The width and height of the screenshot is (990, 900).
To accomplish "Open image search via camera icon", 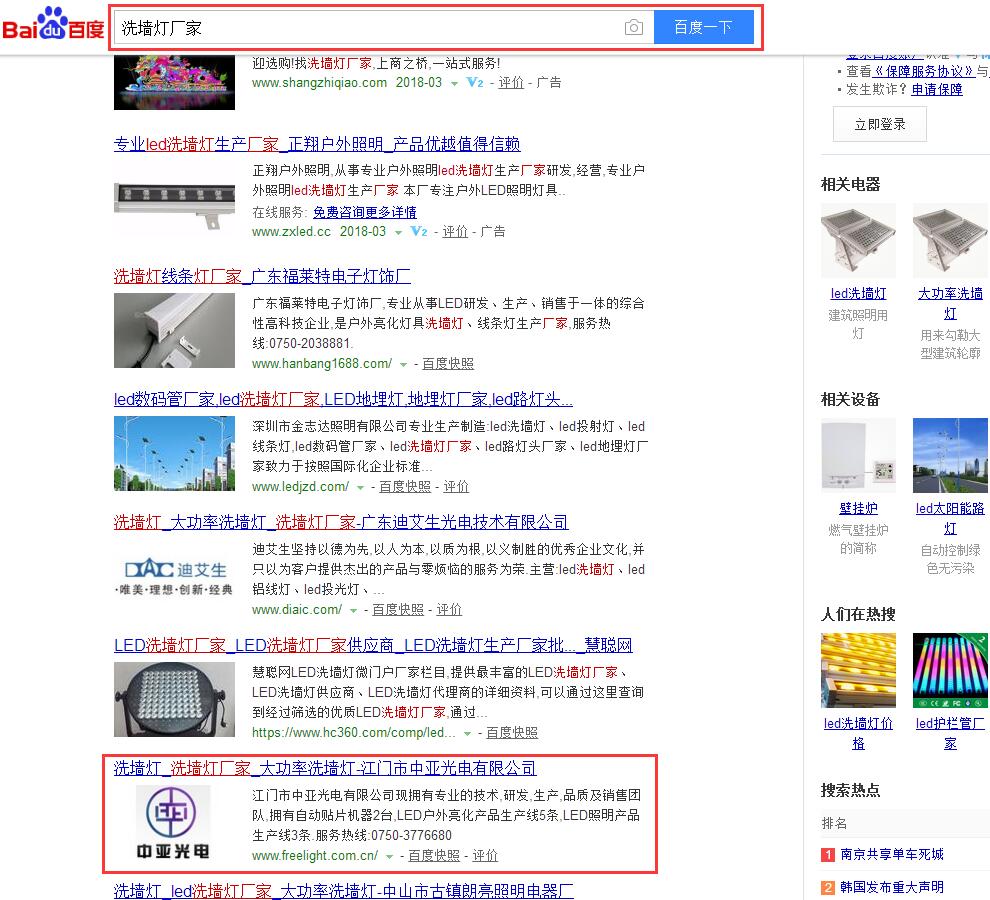I will tap(633, 28).
